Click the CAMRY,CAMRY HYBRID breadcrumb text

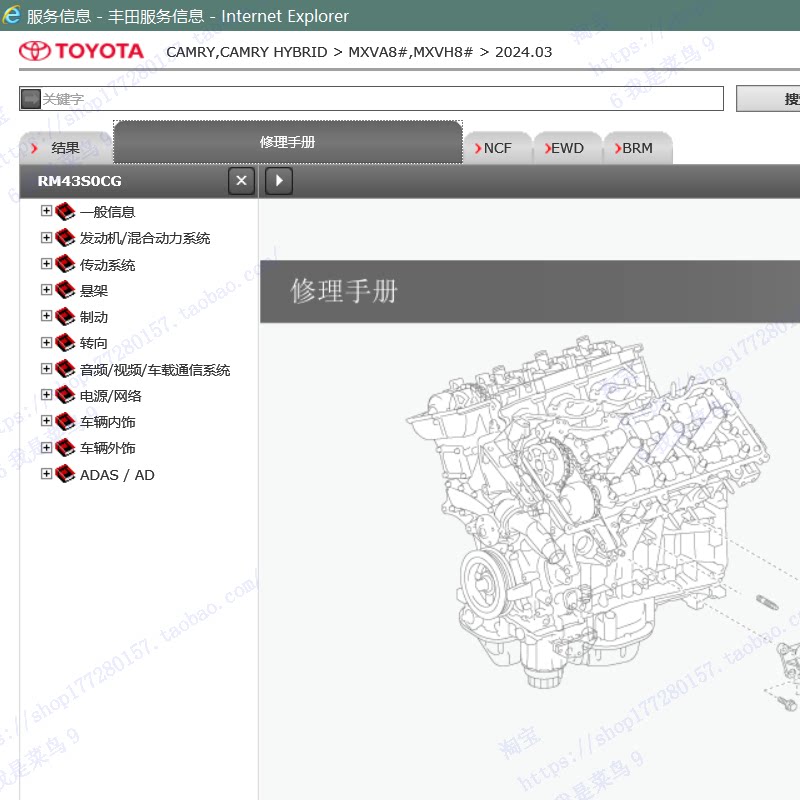tap(247, 52)
